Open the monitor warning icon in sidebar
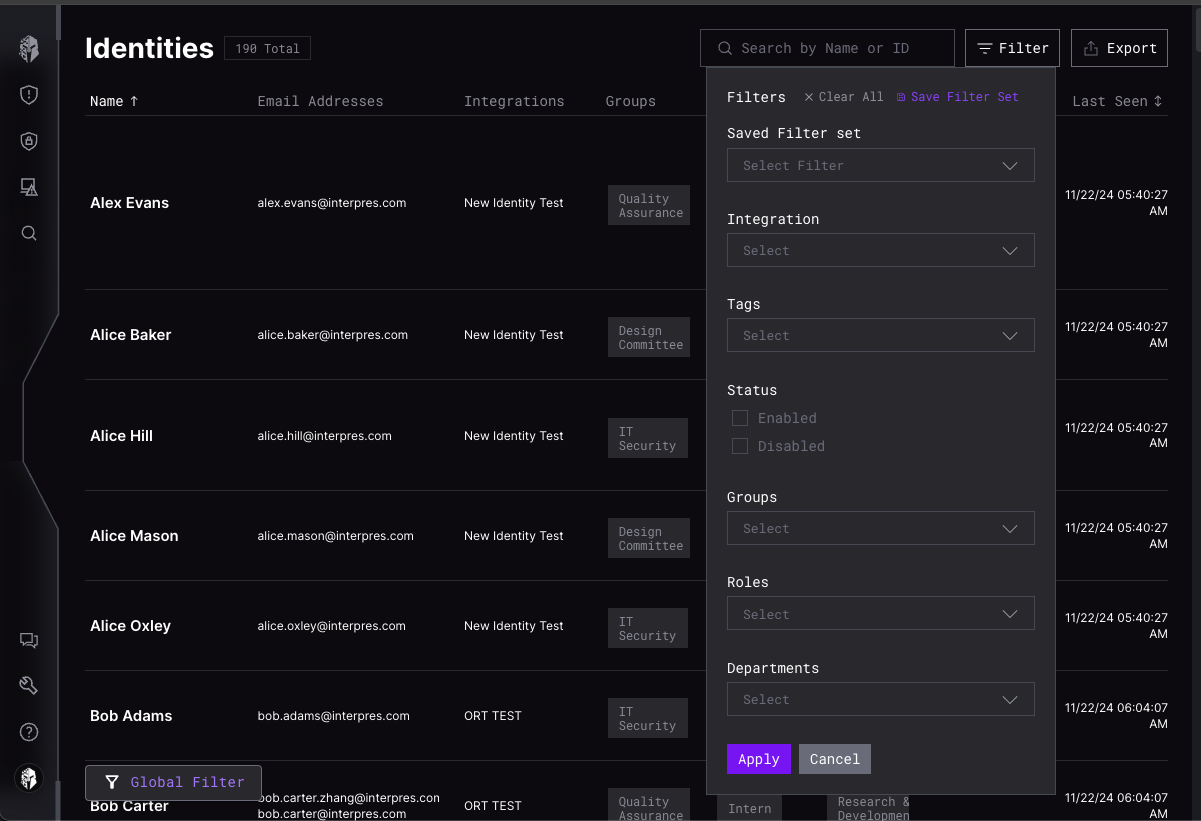 [29, 187]
